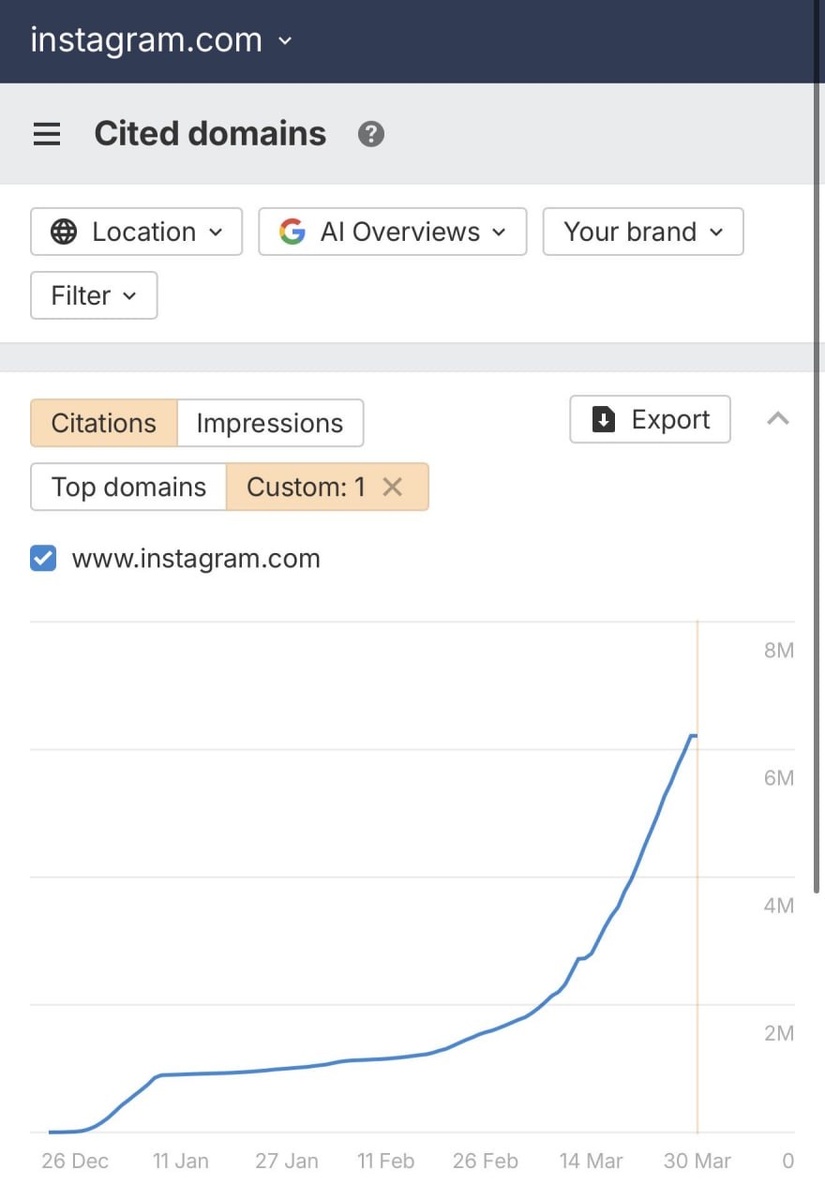Uncheck the www.instagram.com checkbox
The width and height of the screenshot is (825, 1200).
44,558
